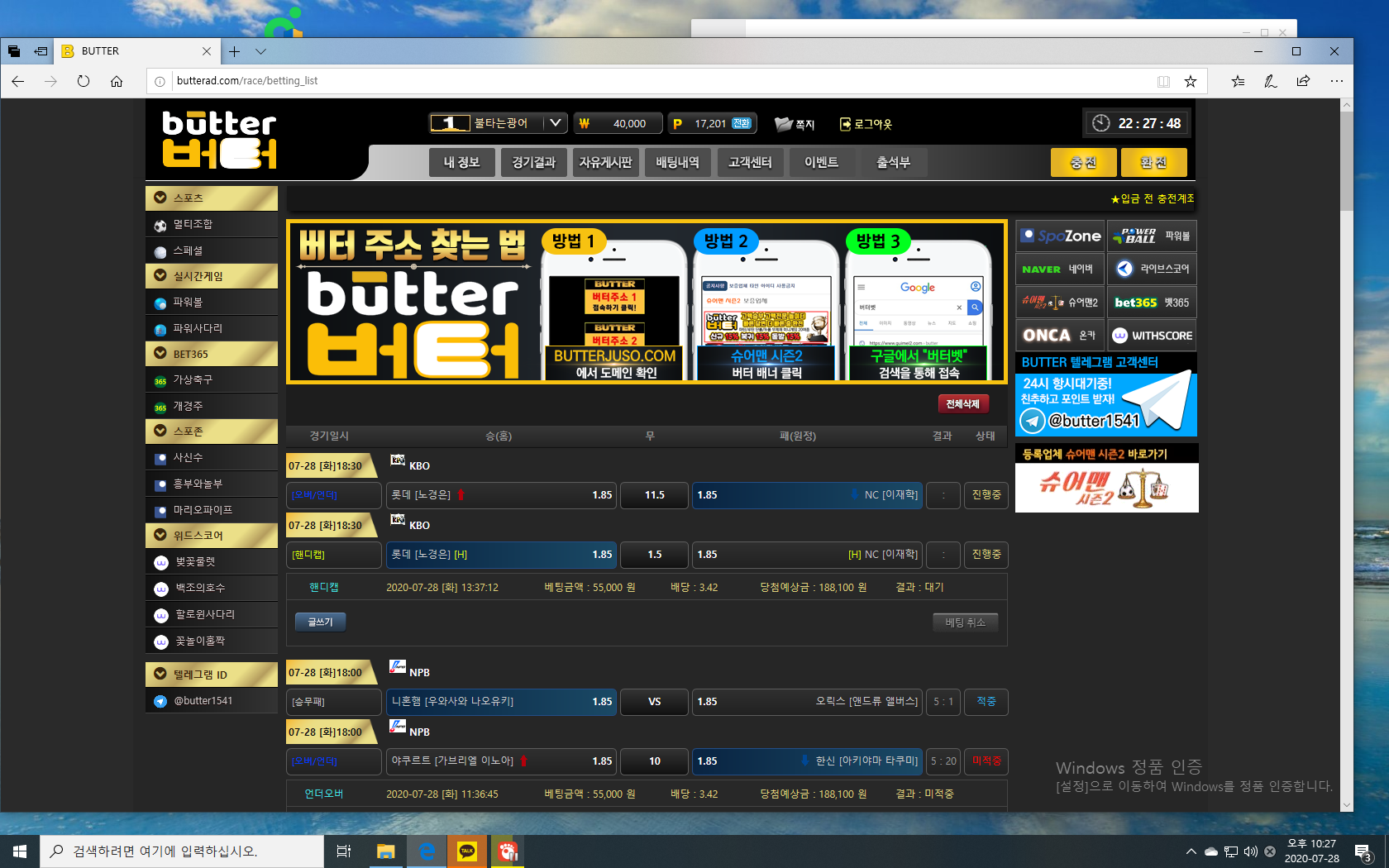The width and height of the screenshot is (1389, 868).
Task: Open KakaoTalk from the taskbar
Action: 467,851
